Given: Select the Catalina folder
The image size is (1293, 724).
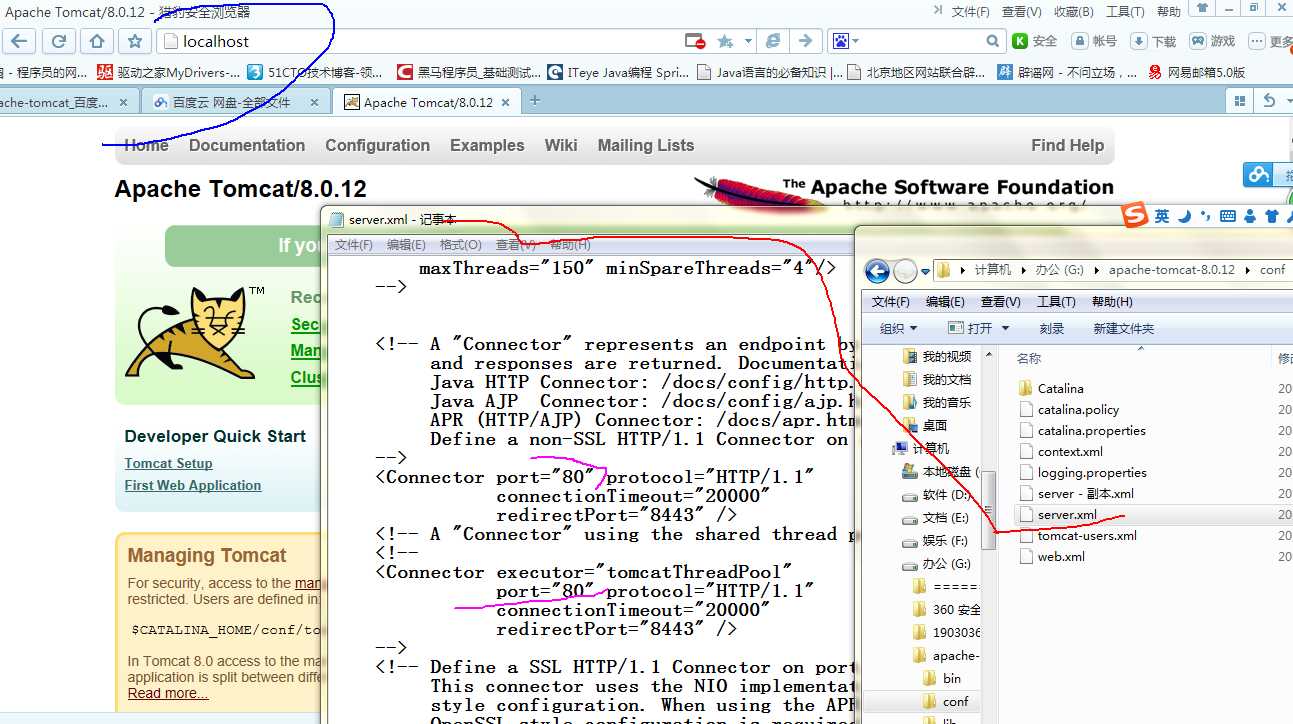Looking at the screenshot, I should (x=1060, y=388).
